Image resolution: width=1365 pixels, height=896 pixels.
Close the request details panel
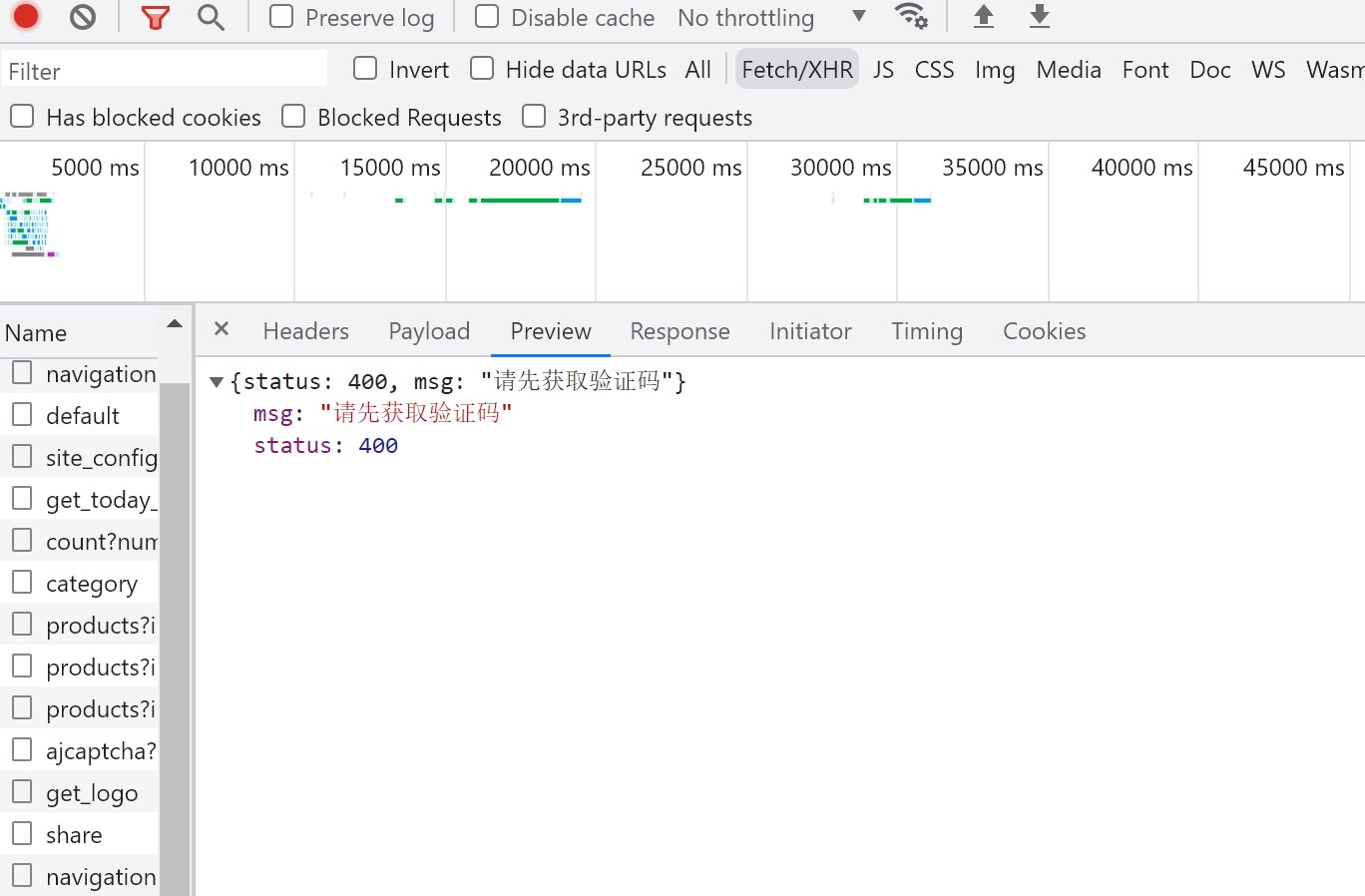coord(222,329)
